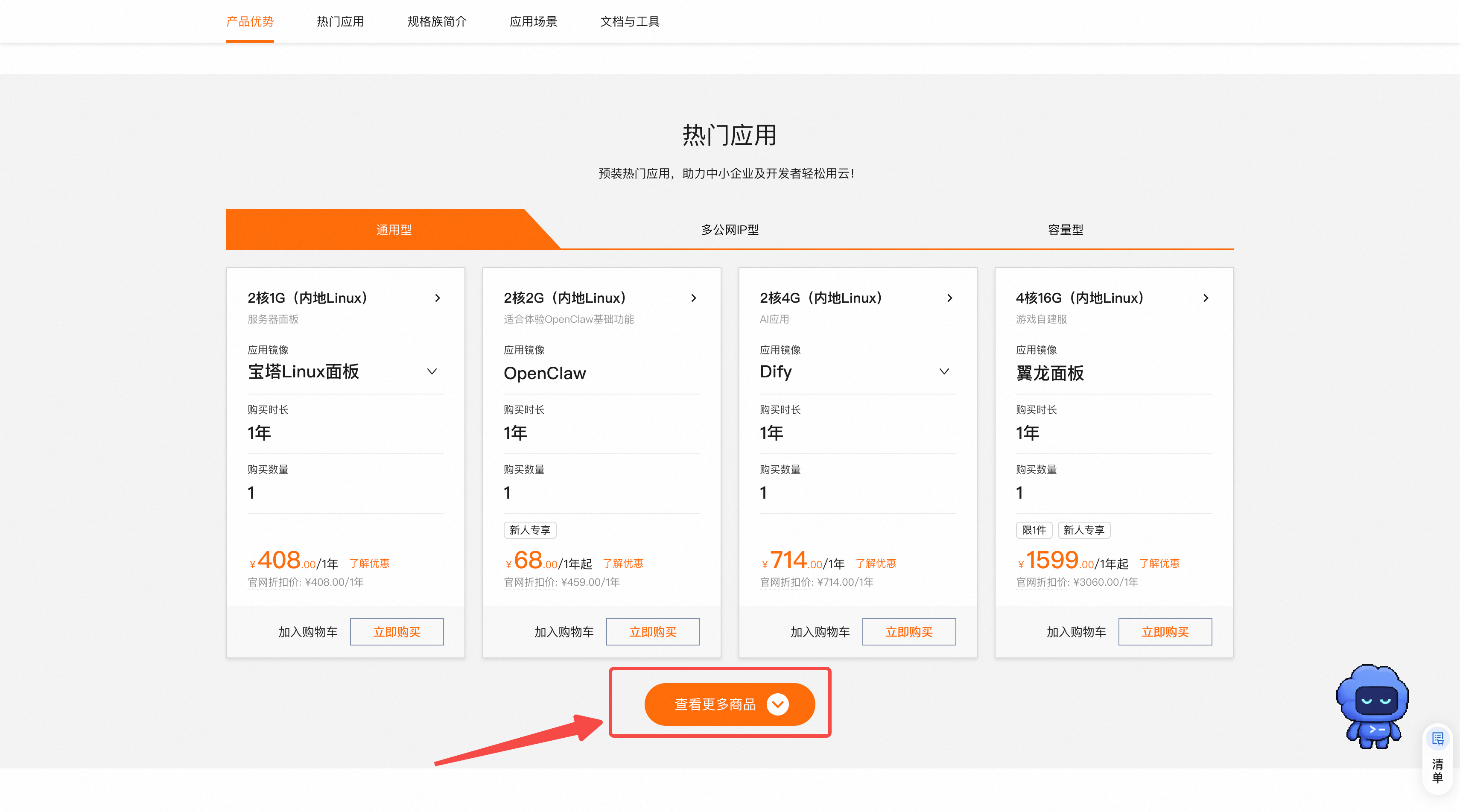
Task: Click the 限1件 tag on 翼龙面板 card
Action: click(x=1034, y=530)
